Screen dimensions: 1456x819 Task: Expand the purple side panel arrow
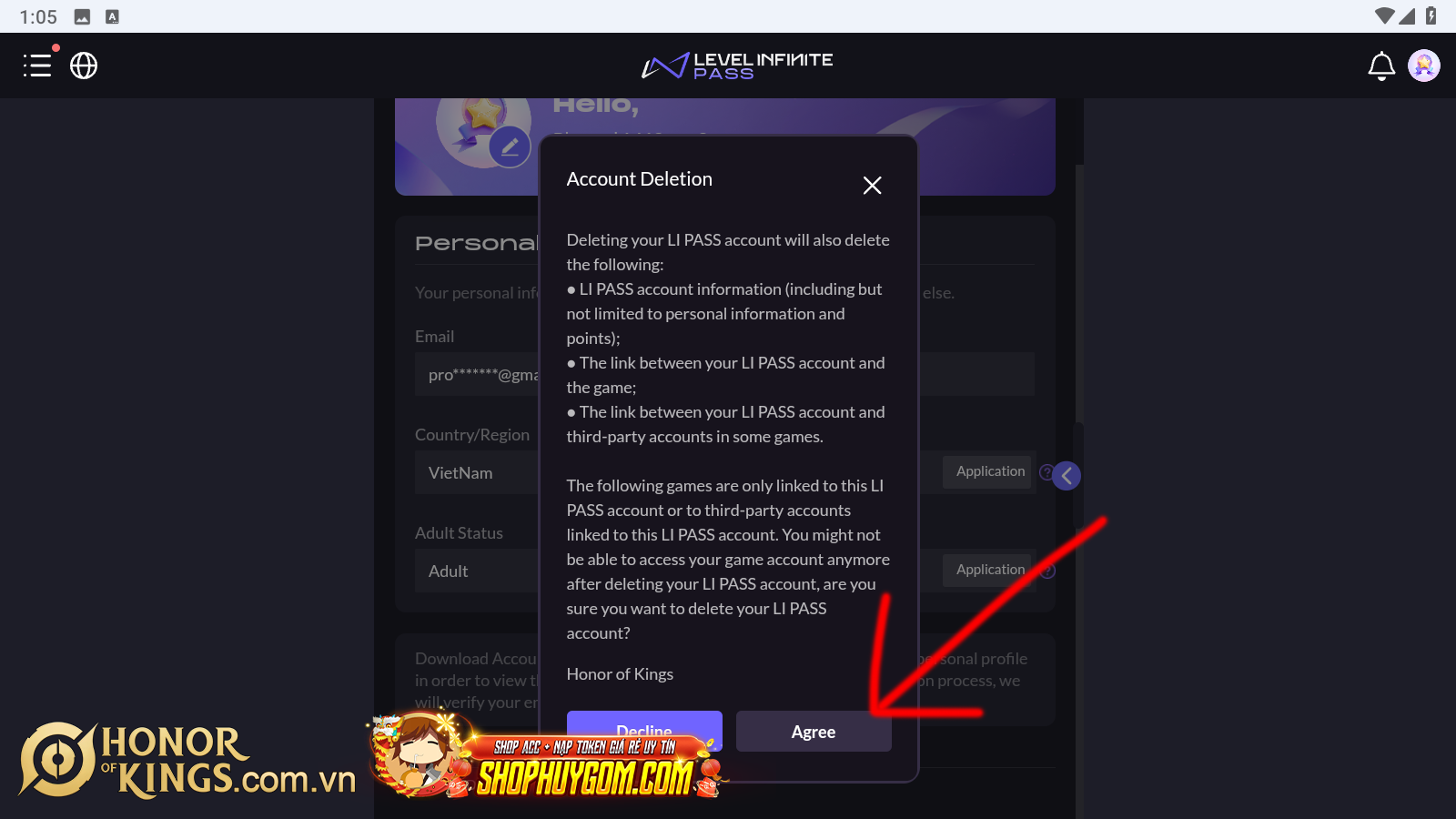[x=1067, y=475]
